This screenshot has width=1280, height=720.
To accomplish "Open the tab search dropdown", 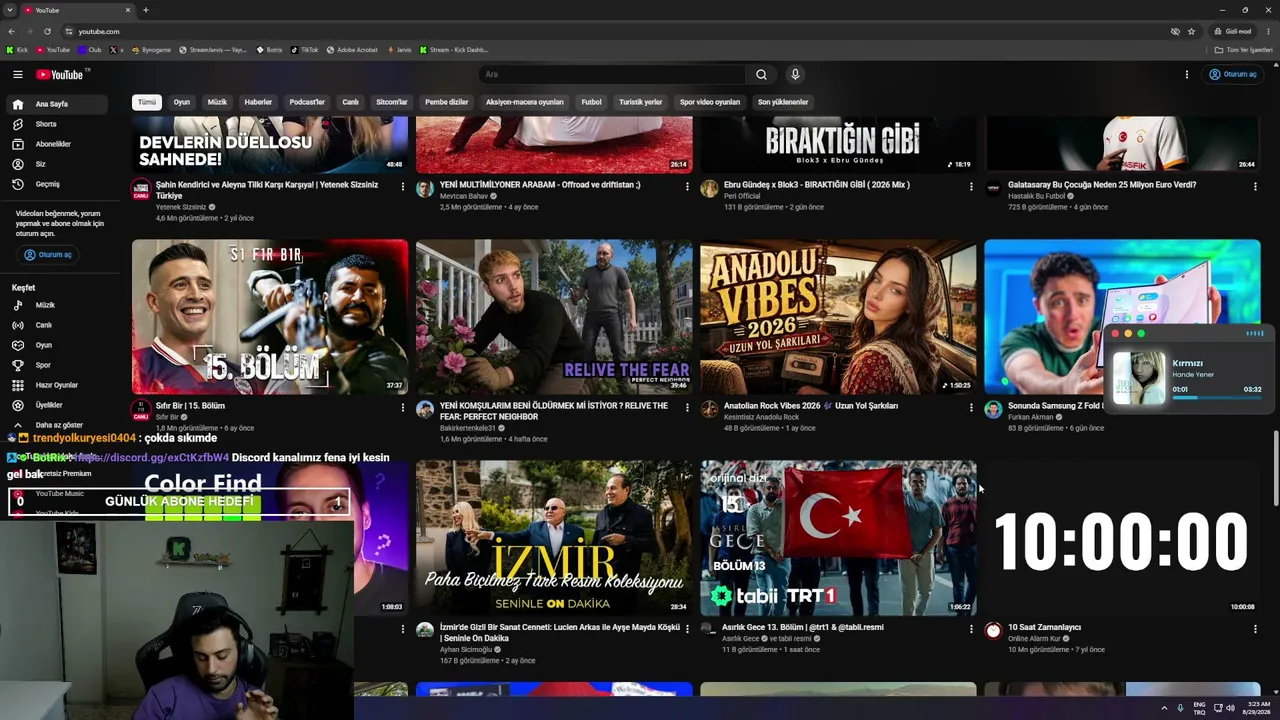I will [9, 10].
